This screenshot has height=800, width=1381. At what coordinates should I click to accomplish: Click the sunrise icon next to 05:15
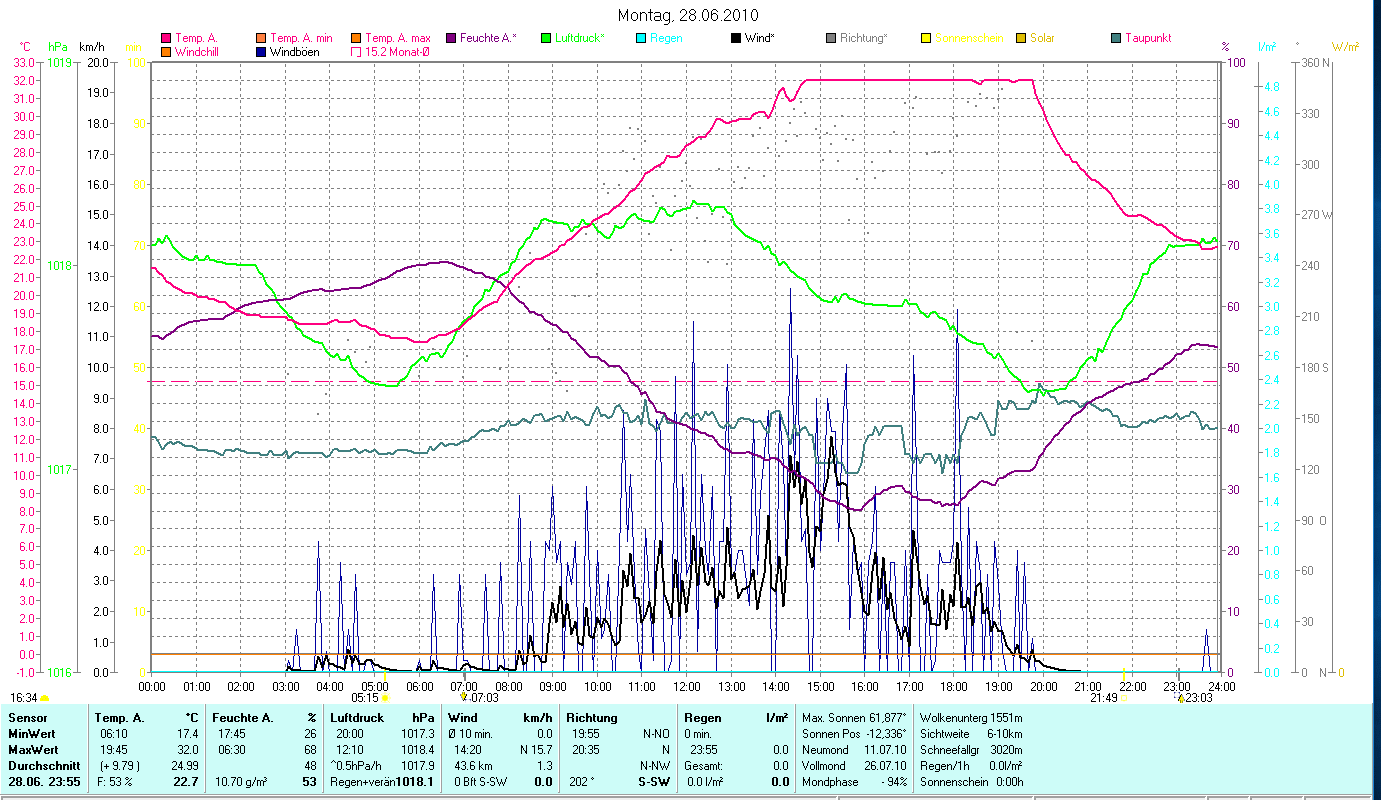click(x=385, y=698)
